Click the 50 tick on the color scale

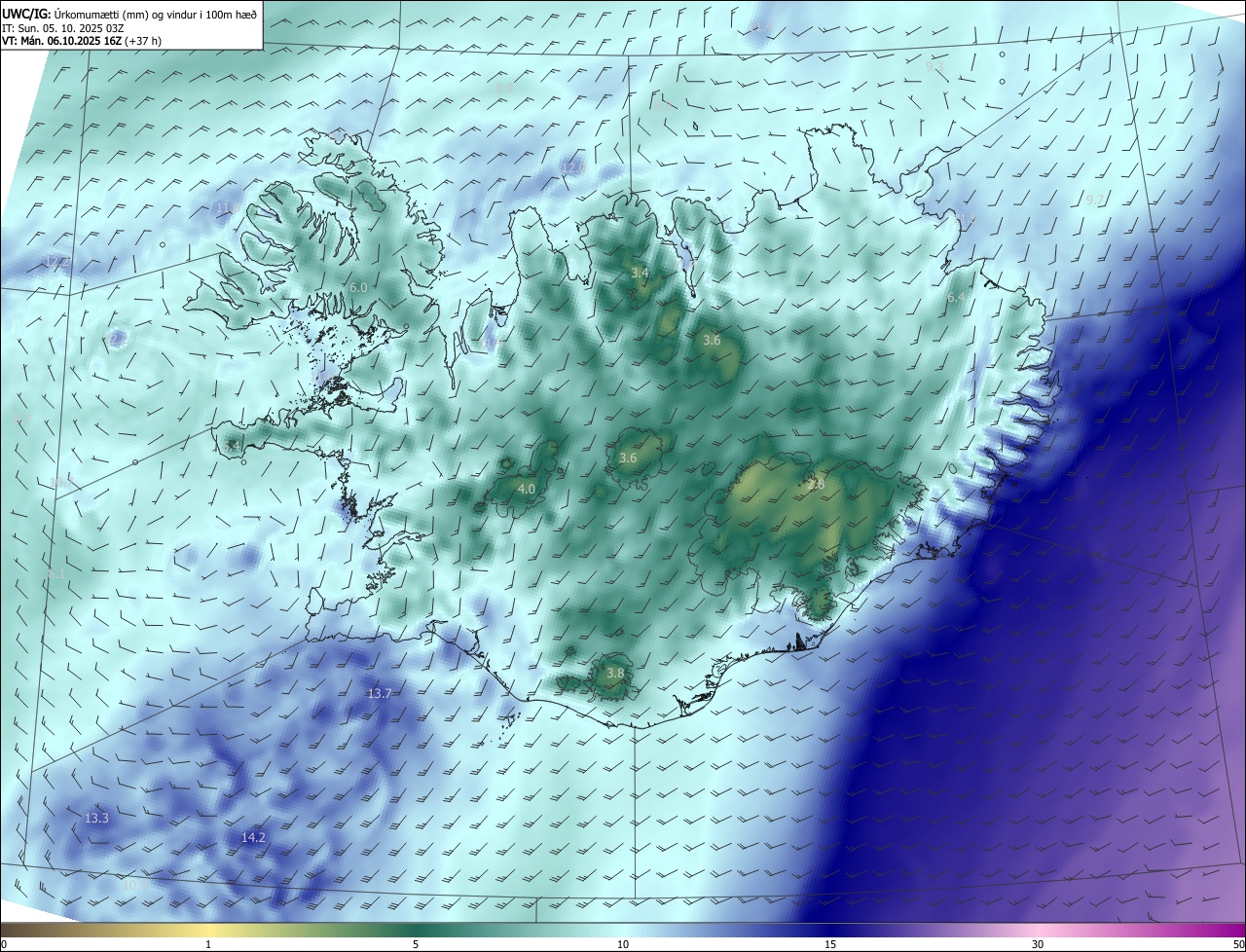coord(1238,944)
